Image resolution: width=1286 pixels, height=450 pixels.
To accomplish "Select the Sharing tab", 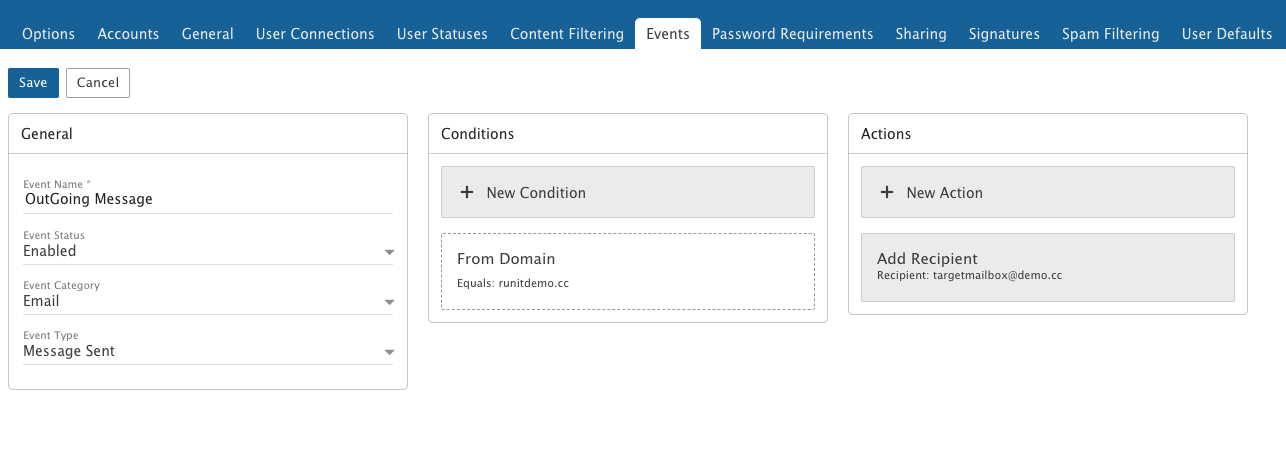I will [x=921, y=34].
